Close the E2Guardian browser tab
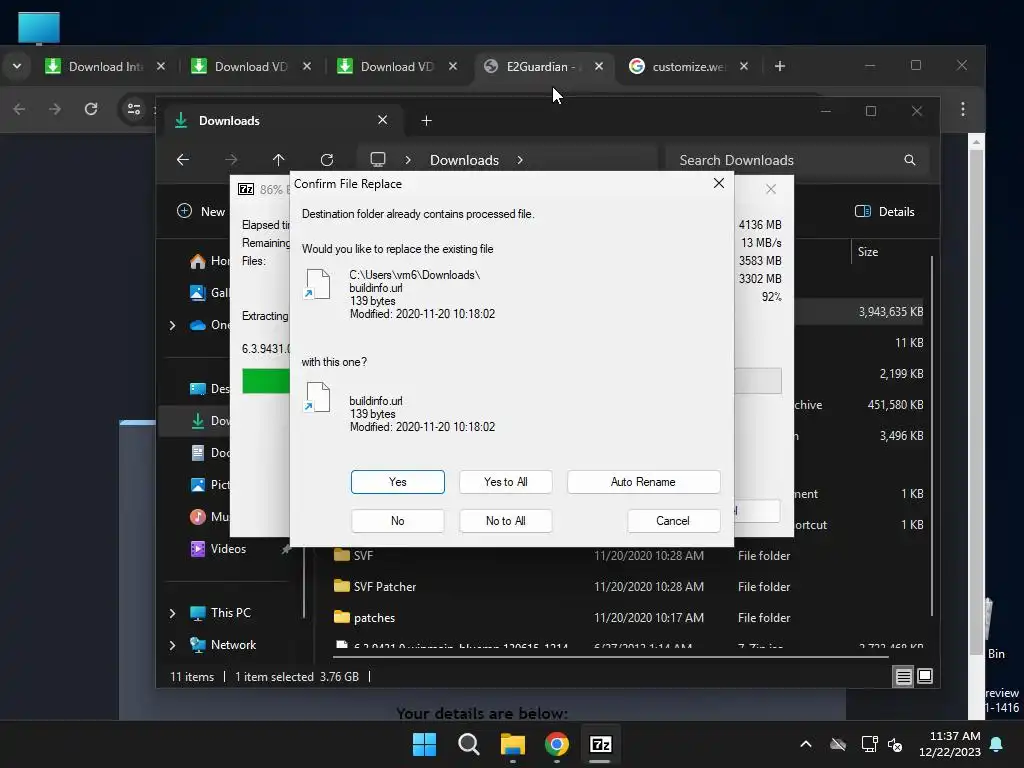The height and width of the screenshot is (768, 1024). pos(598,67)
